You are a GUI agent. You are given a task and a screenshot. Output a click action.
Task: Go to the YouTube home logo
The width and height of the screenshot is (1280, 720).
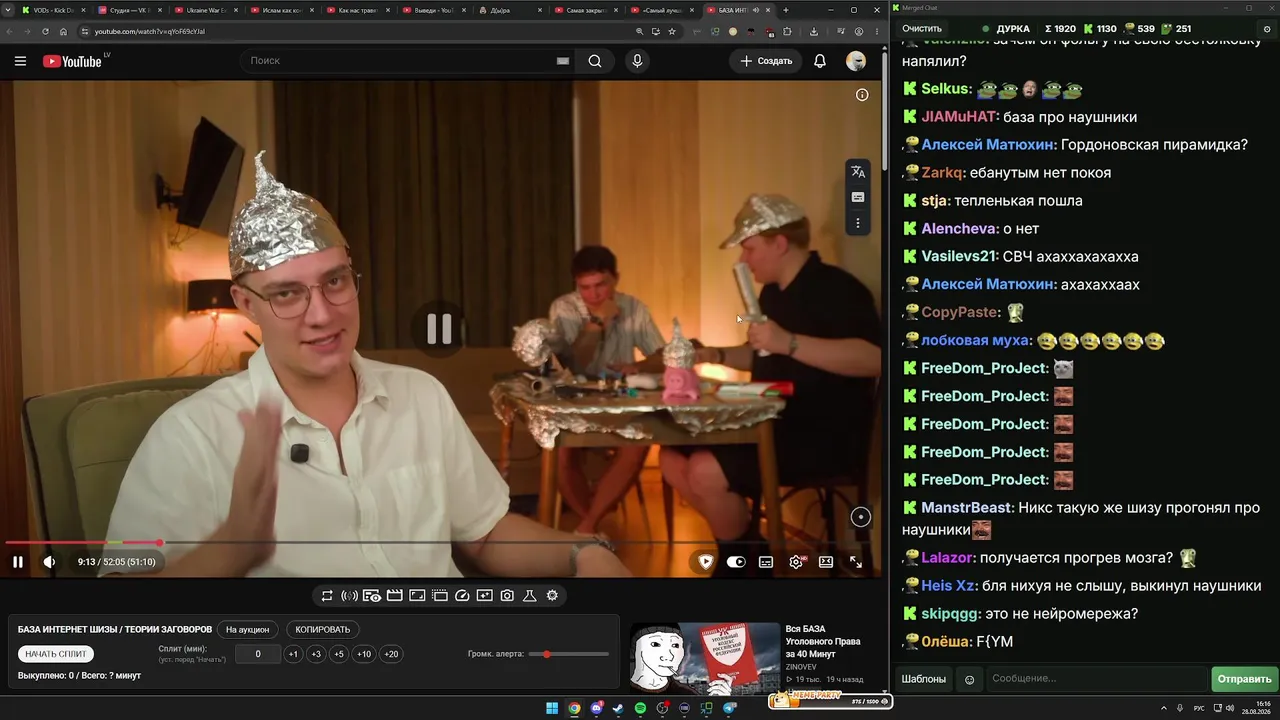coord(72,61)
